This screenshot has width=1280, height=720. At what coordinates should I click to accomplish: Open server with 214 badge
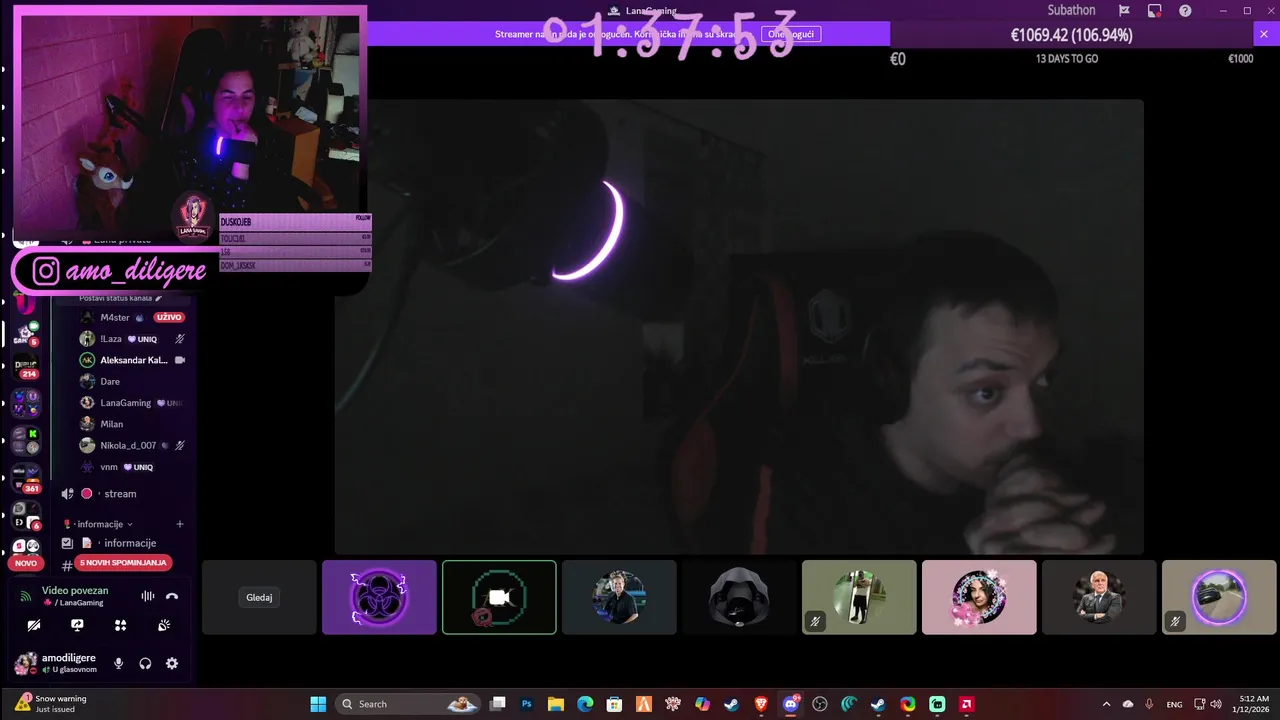26,368
